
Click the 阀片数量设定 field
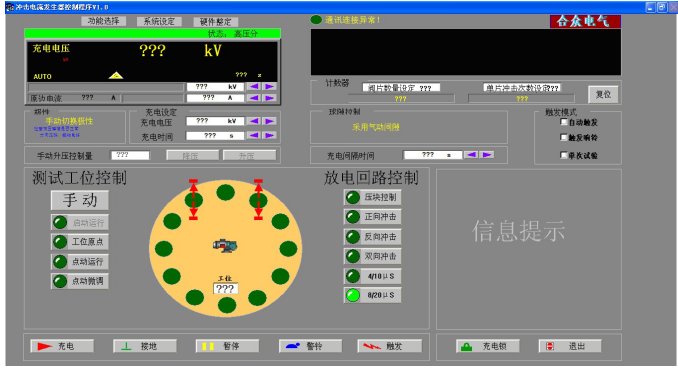(x=401, y=88)
